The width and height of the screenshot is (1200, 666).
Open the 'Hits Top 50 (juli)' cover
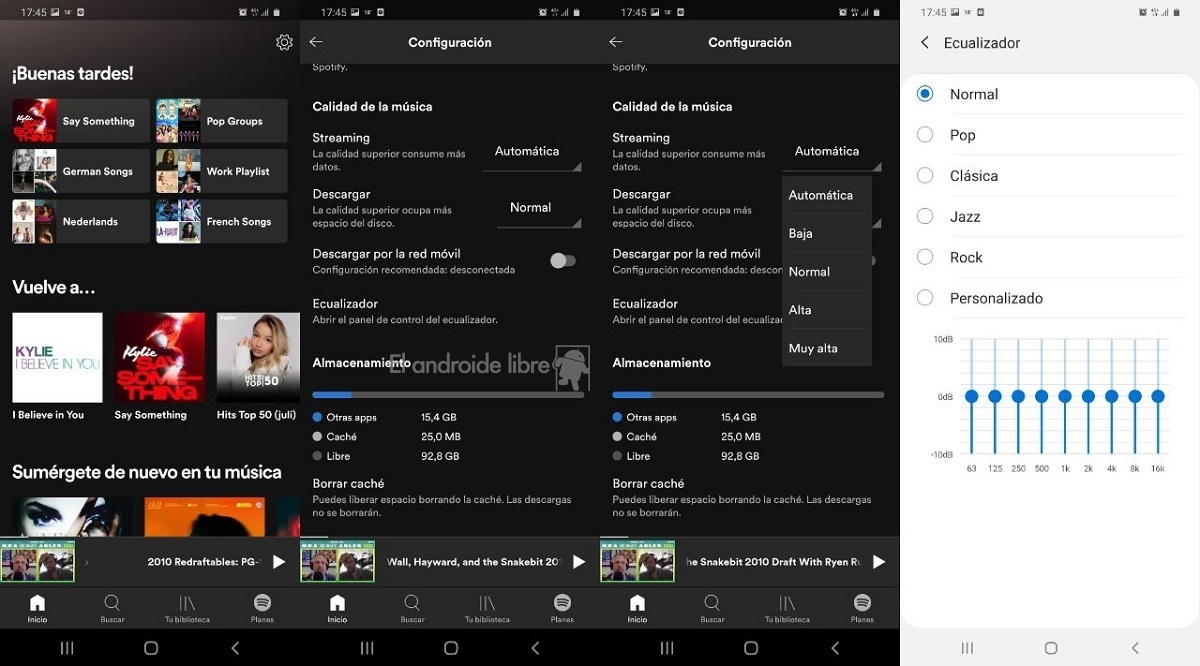pyautogui.click(x=258, y=357)
